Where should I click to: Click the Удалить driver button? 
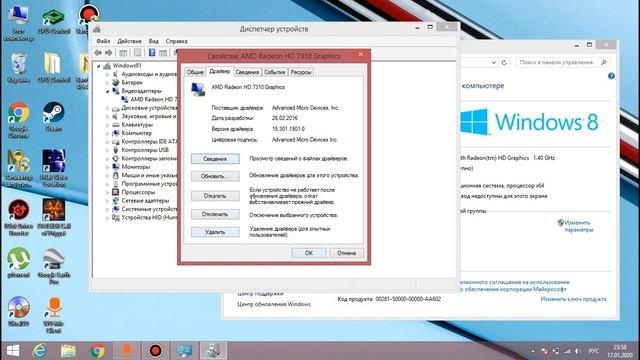pos(215,232)
